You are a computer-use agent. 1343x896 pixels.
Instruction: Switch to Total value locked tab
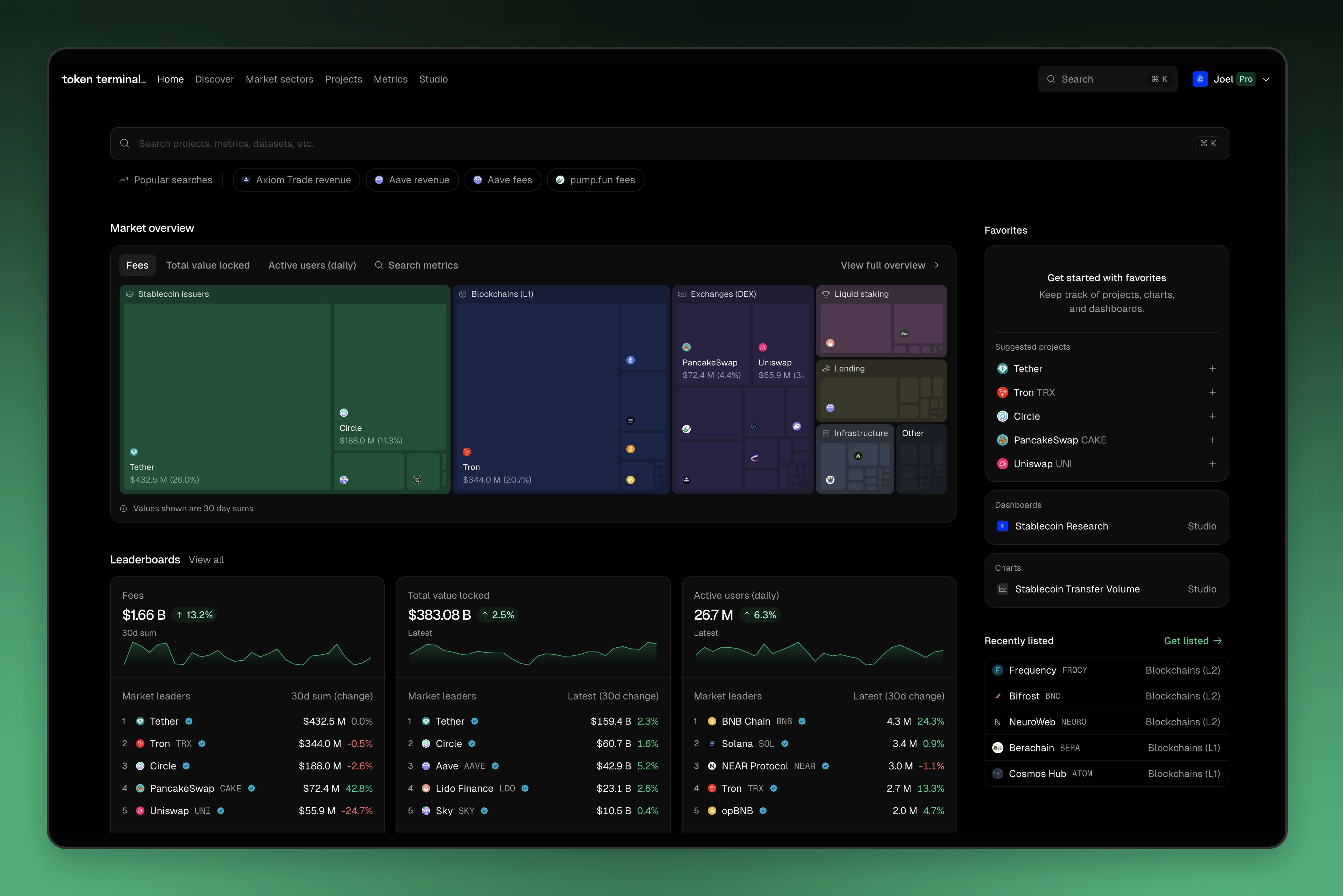coord(208,265)
